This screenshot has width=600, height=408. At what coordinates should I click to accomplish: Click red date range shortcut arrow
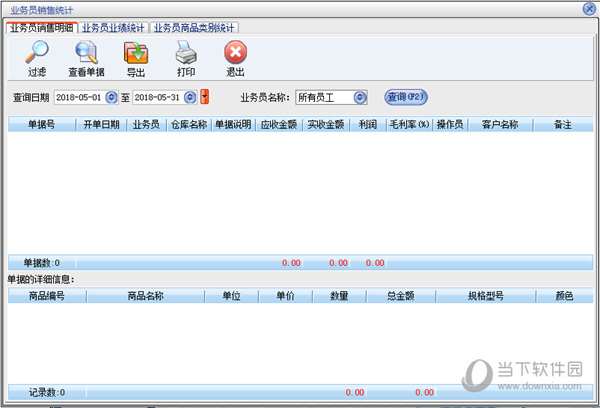tap(205, 97)
